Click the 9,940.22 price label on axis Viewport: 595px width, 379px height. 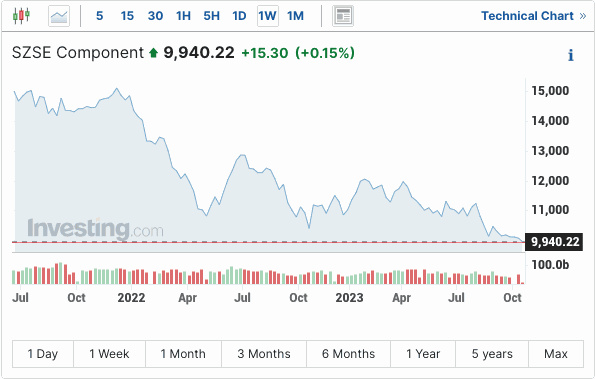point(555,242)
